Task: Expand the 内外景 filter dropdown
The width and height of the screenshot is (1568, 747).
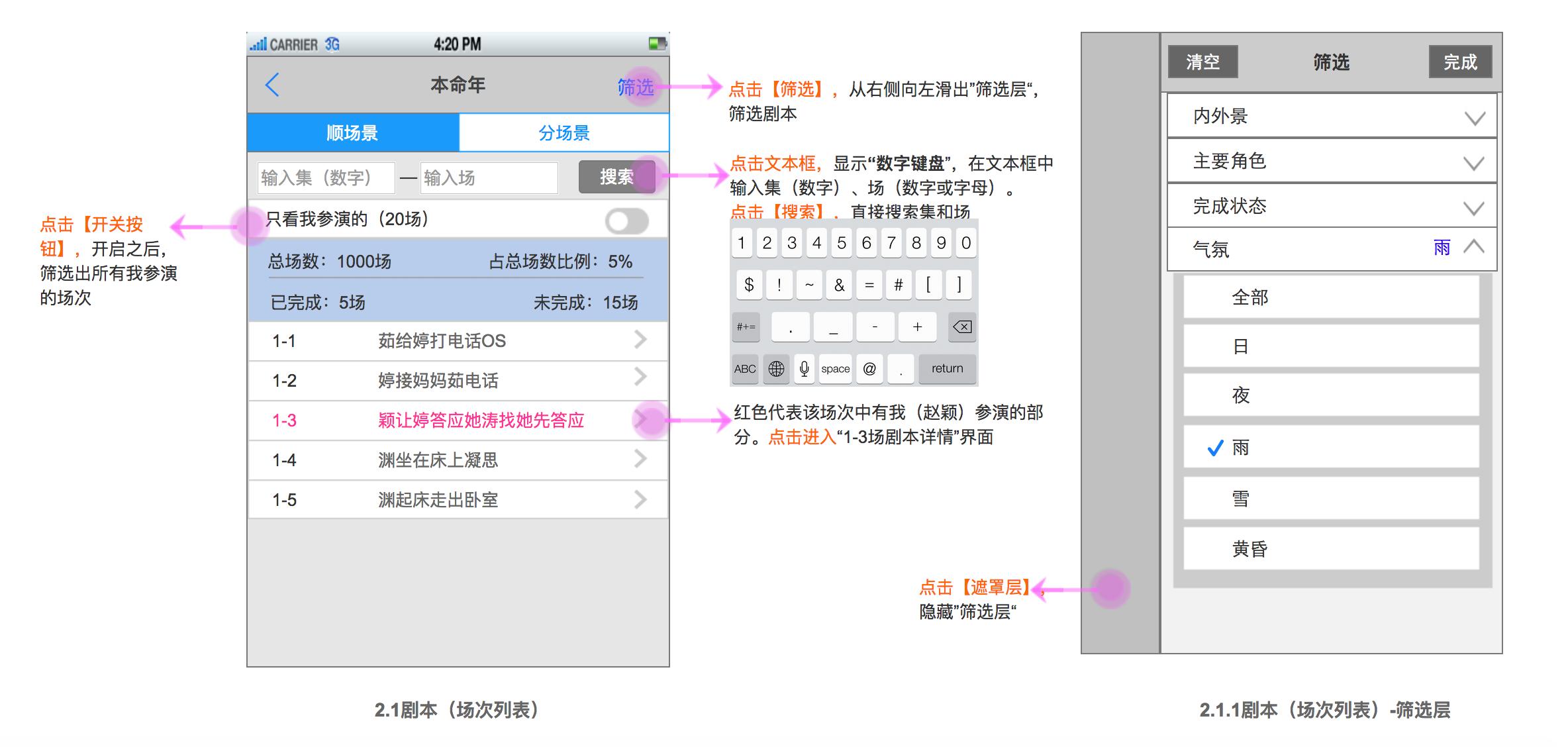Action: 1474,118
